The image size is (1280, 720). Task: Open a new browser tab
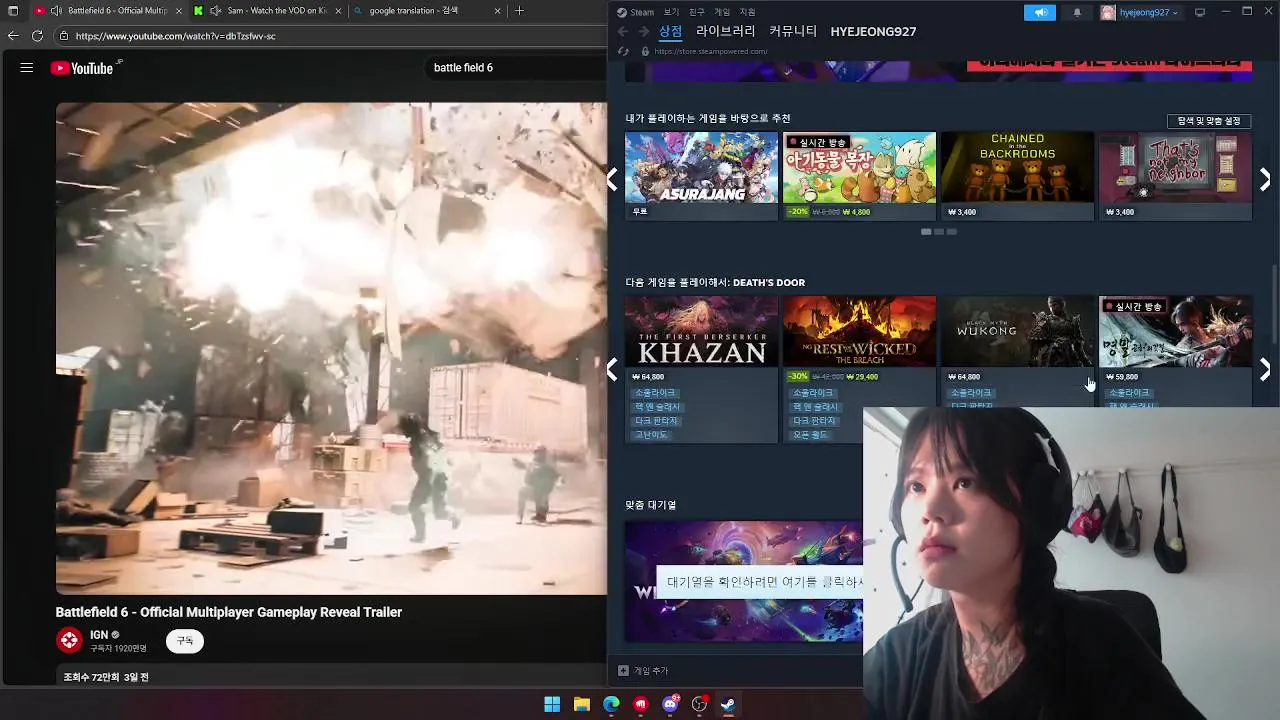(x=519, y=11)
